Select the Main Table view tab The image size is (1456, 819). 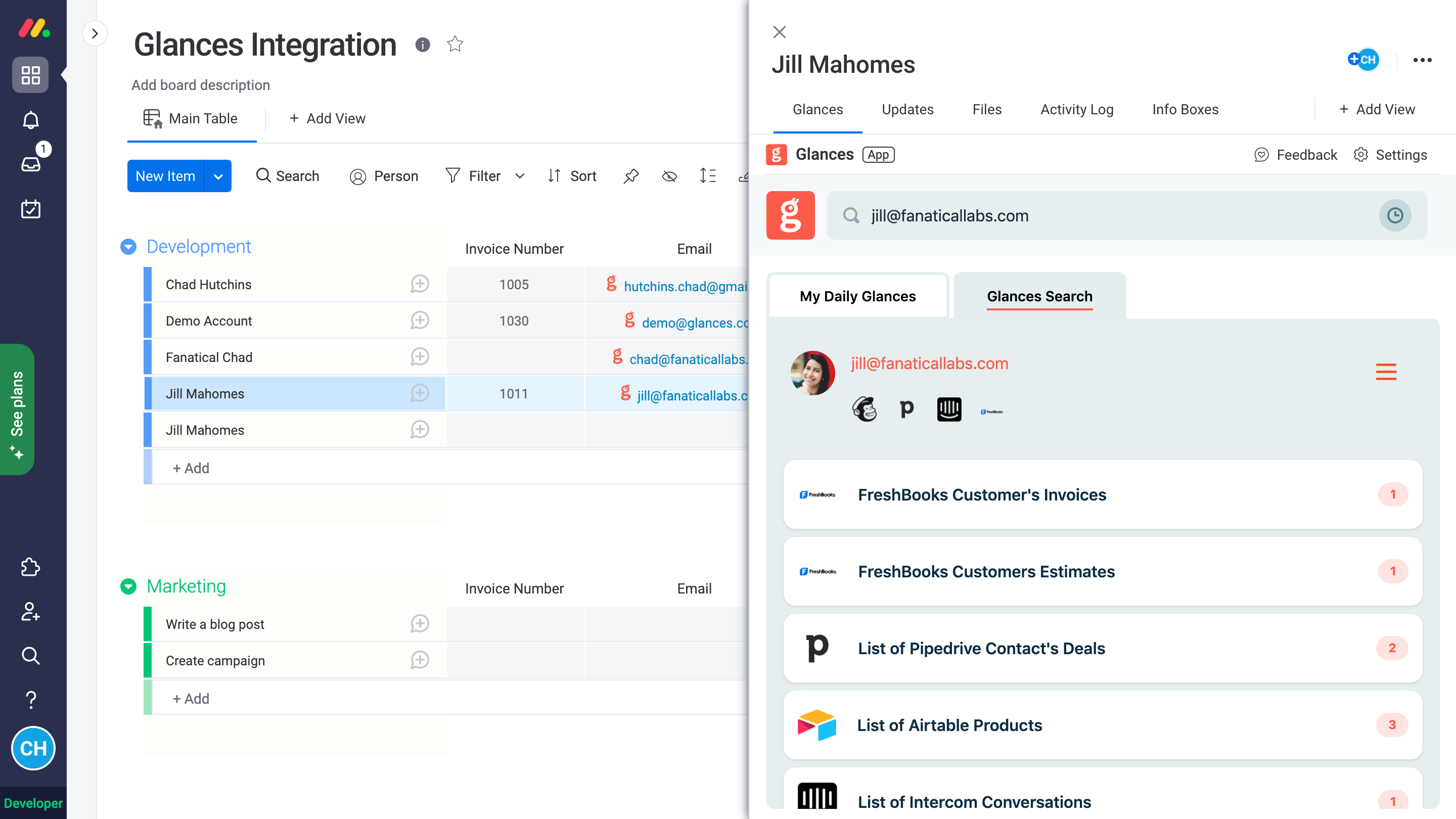(x=191, y=119)
